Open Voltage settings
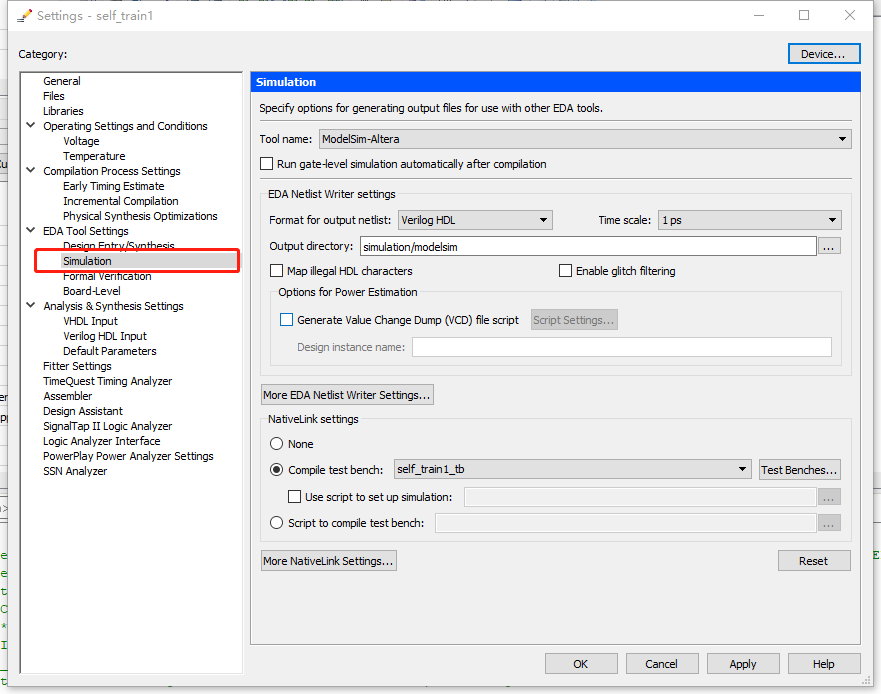 pyautogui.click(x=81, y=141)
